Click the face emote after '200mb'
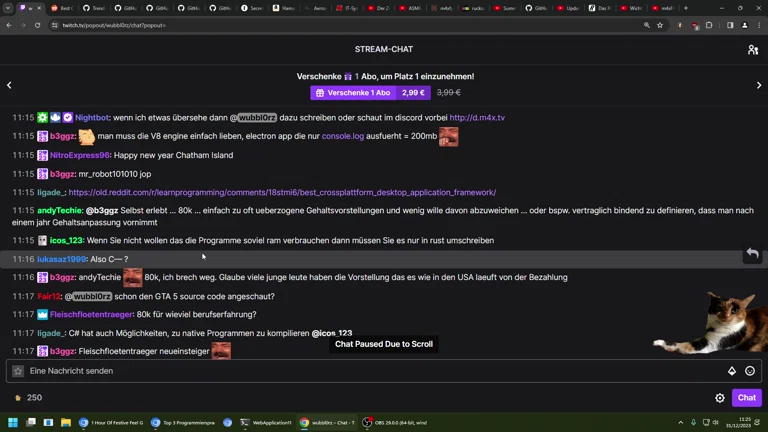Image resolution: width=768 pixels, height=432 pixels. 449,137
